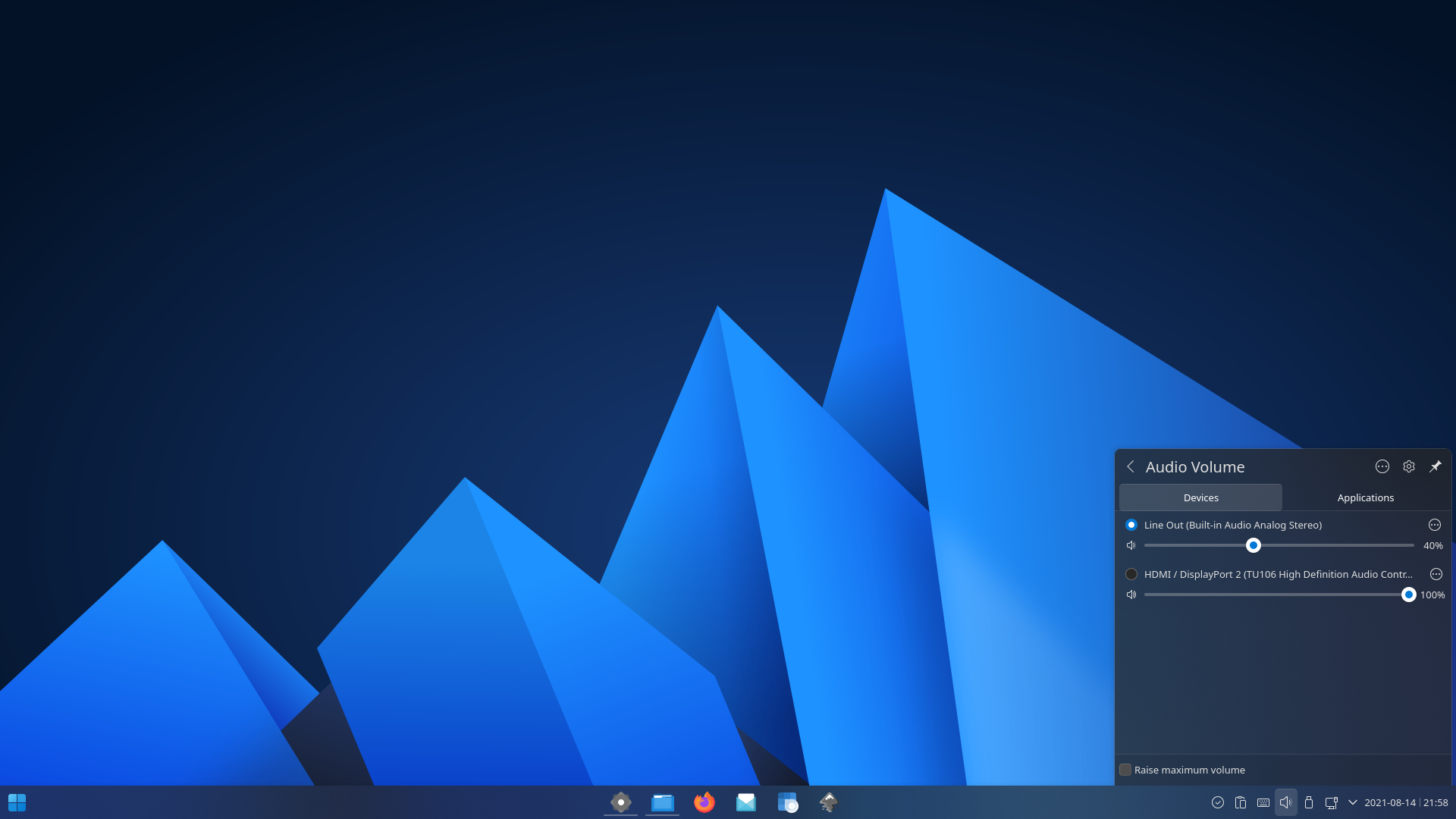
Task: Click Line Out (Built-in Audio Analog Stereo) label
Action: pyautogui.click(x=1233, y=525)
